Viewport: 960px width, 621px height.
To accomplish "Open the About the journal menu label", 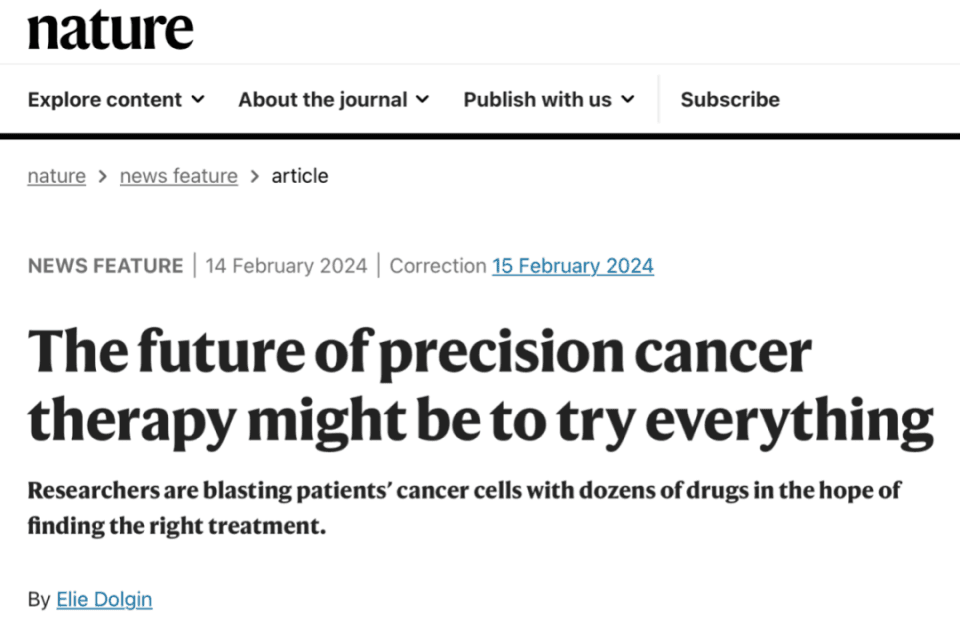I will [323, 99].
